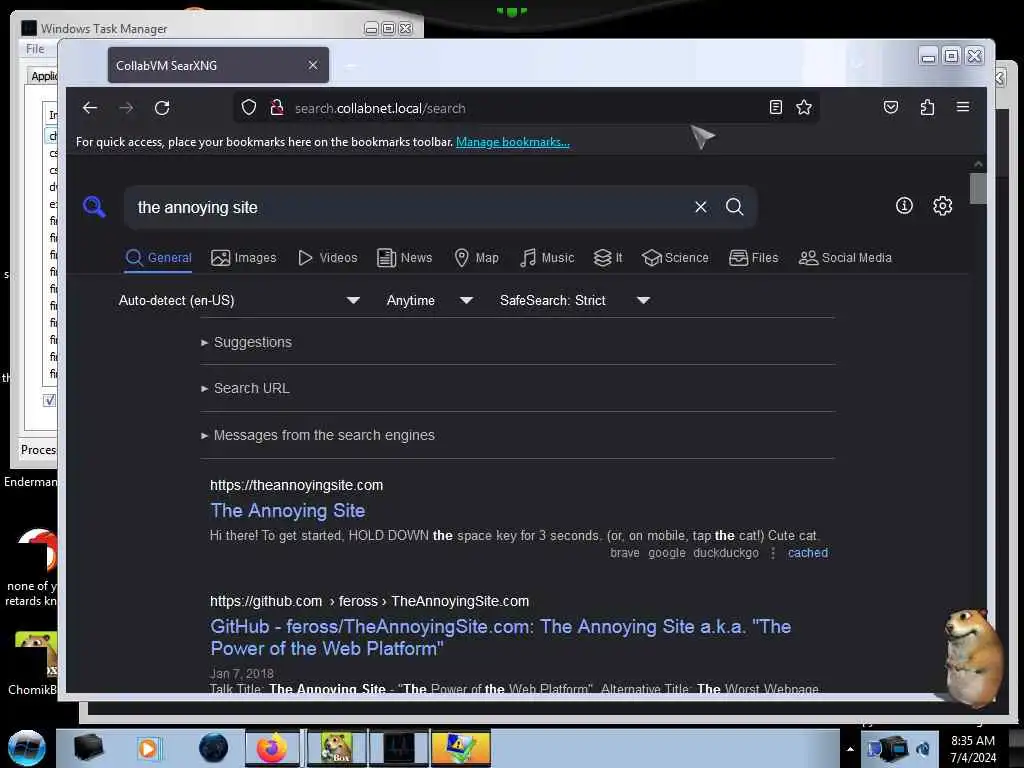The image size is (1024, 768).
Task: Open The Annoying Site result link
Action: [287, 511]
